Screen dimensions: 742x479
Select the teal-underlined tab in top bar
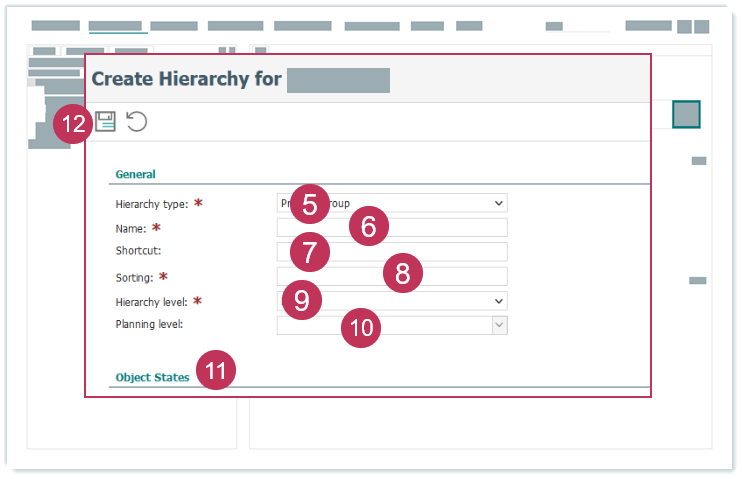117,26
